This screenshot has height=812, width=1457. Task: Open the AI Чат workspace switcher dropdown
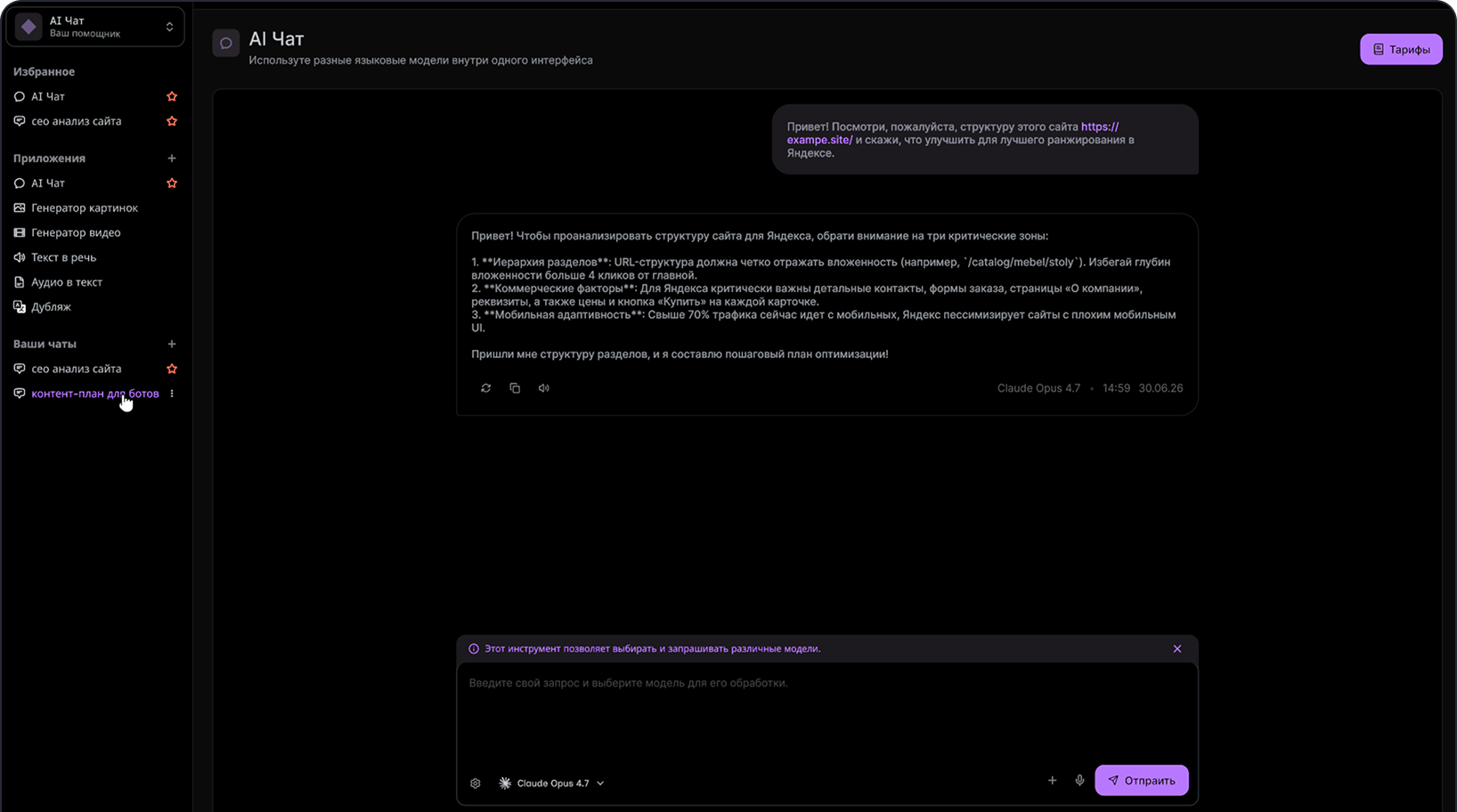point(95,27)
